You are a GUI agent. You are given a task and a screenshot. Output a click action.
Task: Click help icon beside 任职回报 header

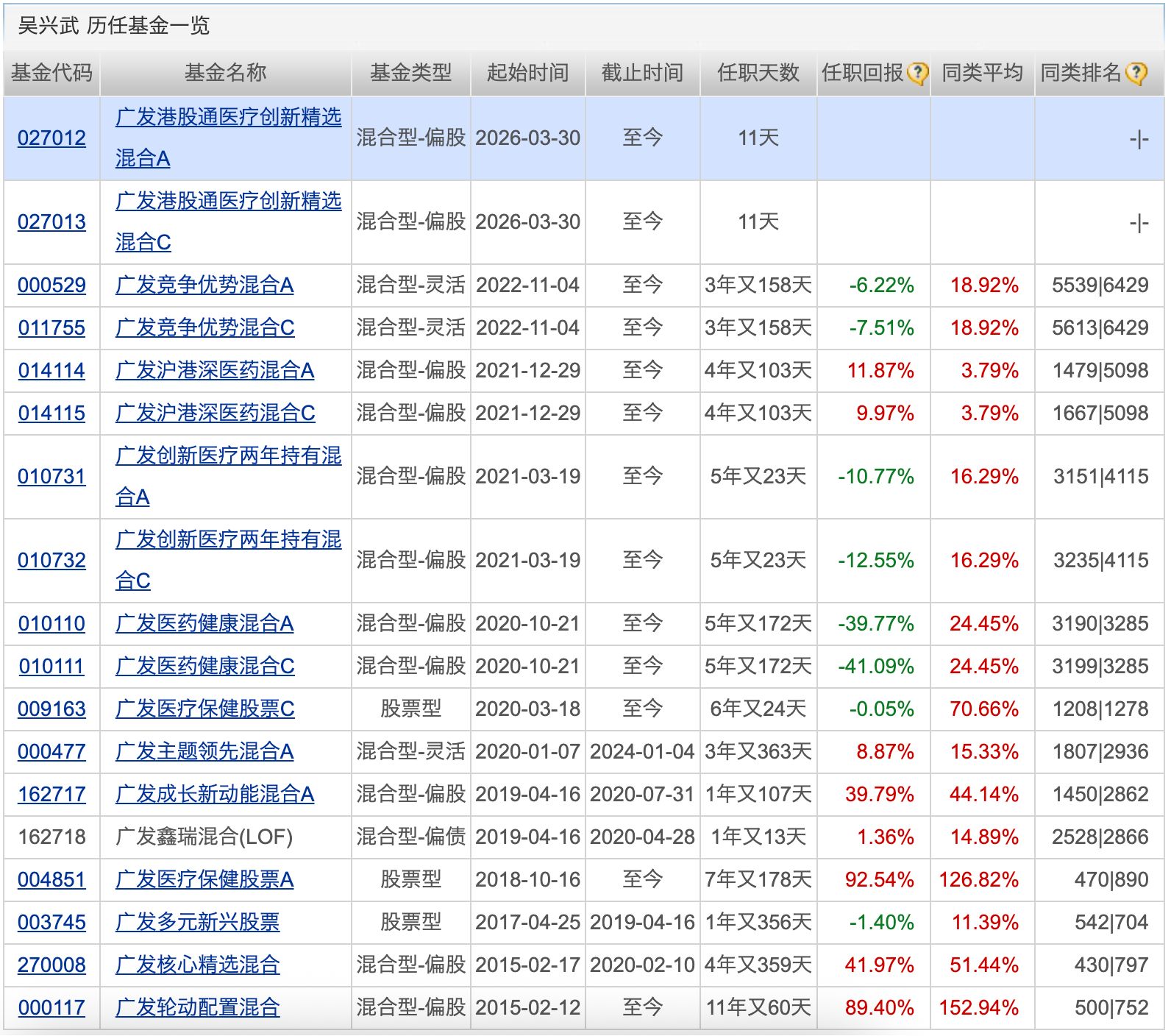(917, 74)
